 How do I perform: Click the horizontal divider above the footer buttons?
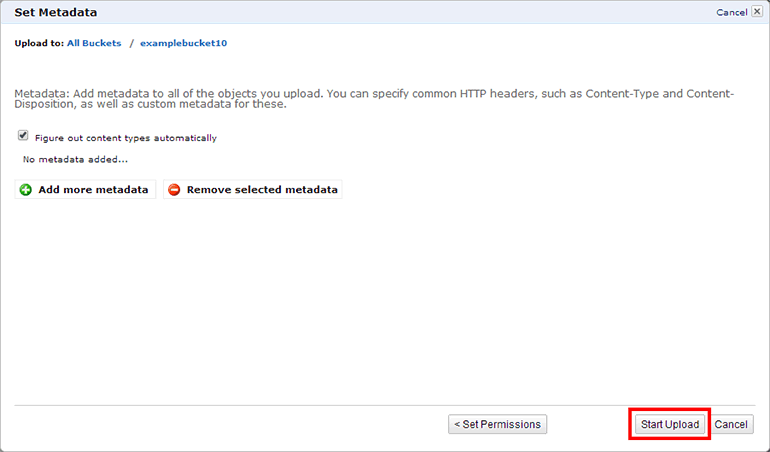click(384, 405)
